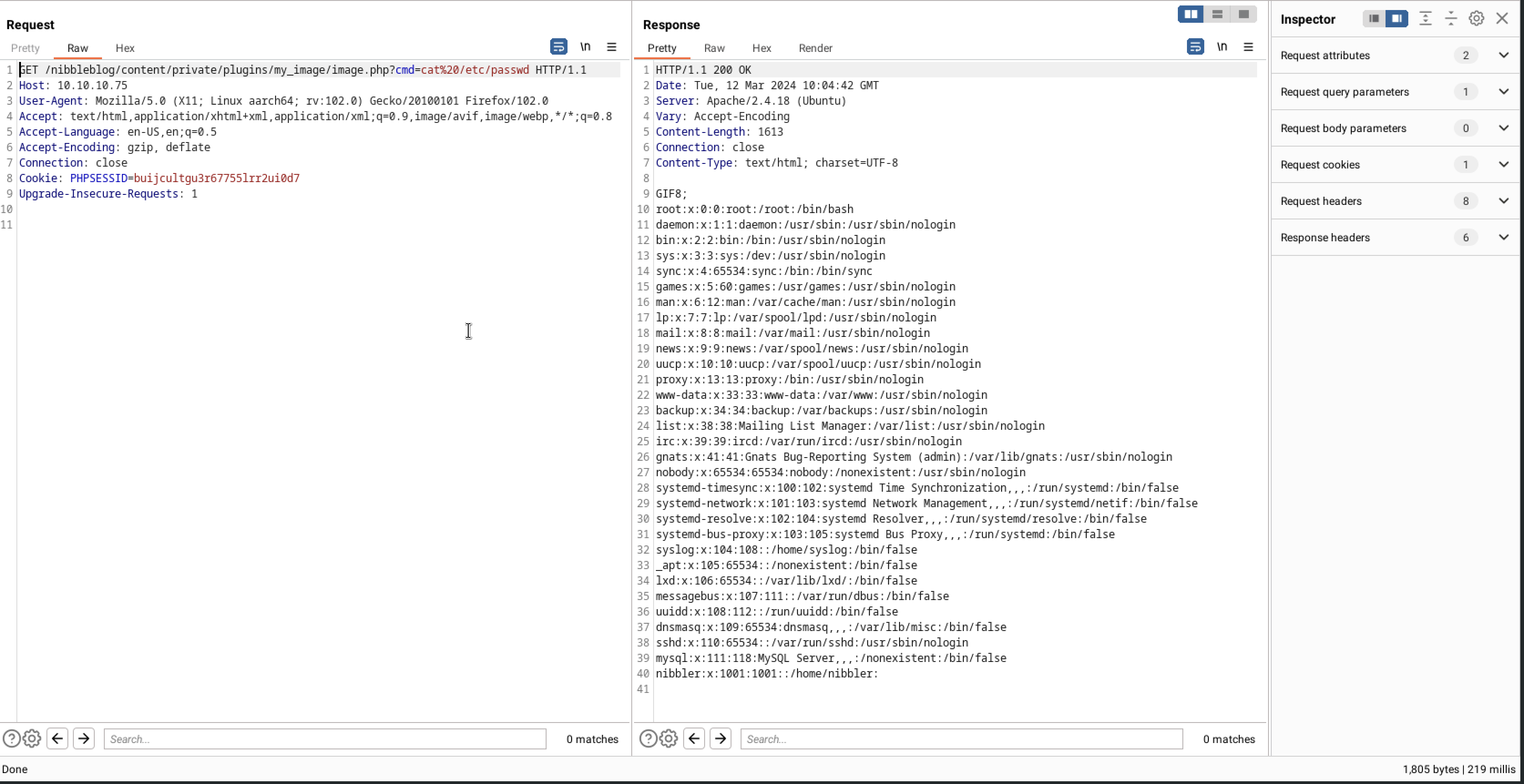Focus Request search input field
Screen dimensions: 1524x784
point(325,739)
